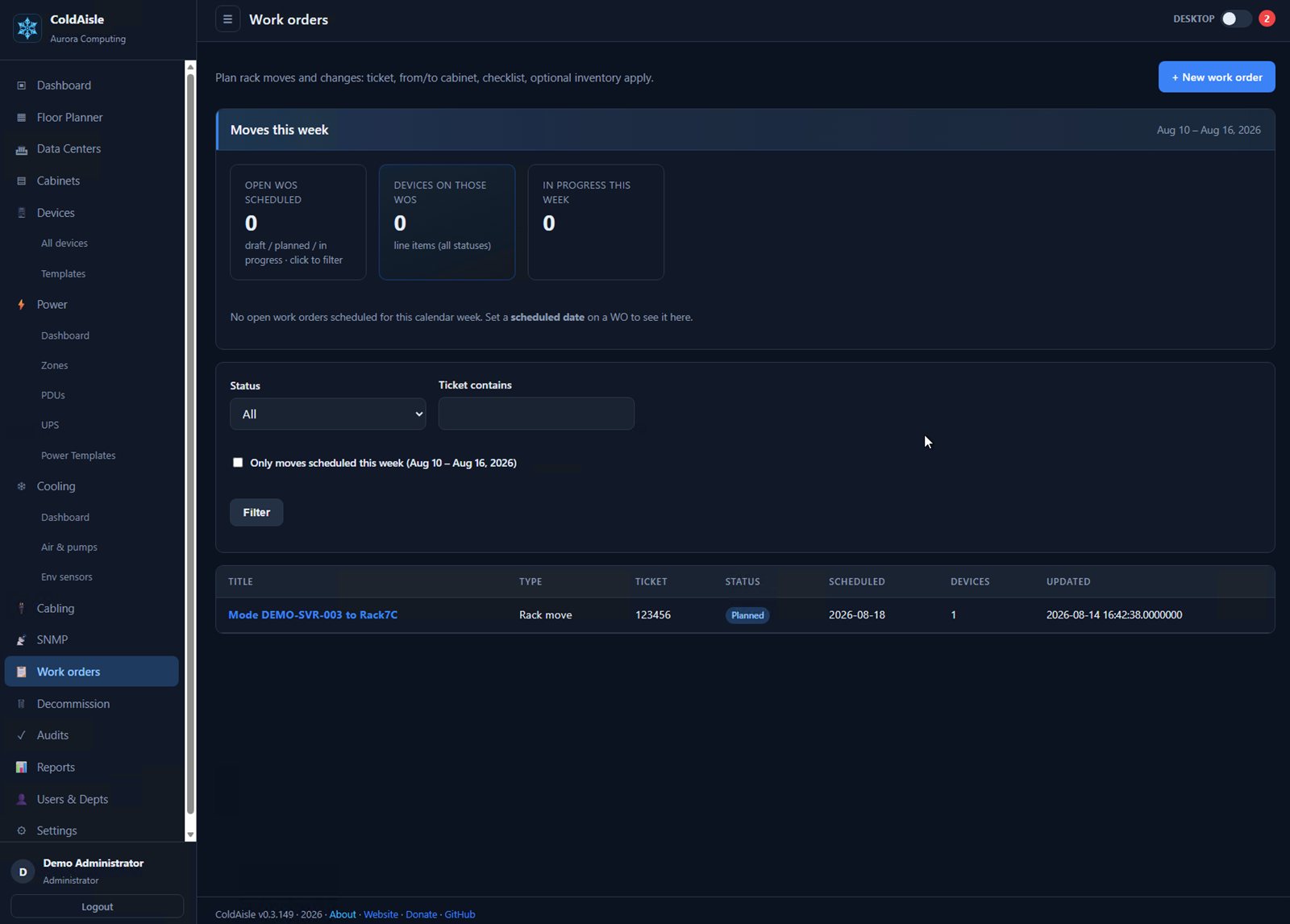The height and width of the screenshot is (924, 1290).
Task: Click the Devices On Those WOs card
Action: (447, 223)
